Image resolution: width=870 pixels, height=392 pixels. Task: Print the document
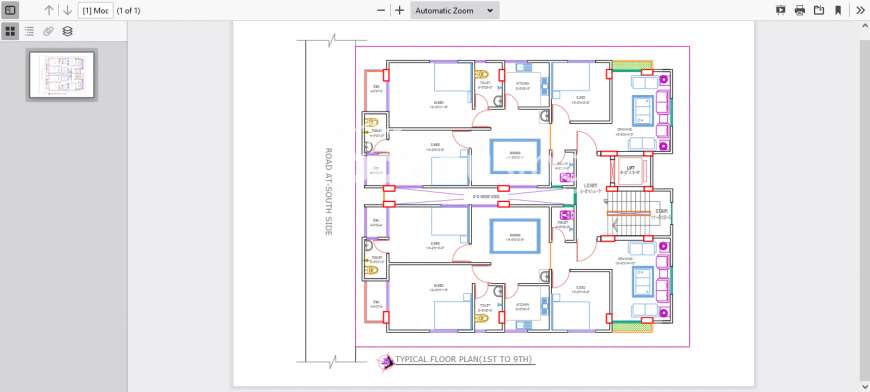point(800,10)
